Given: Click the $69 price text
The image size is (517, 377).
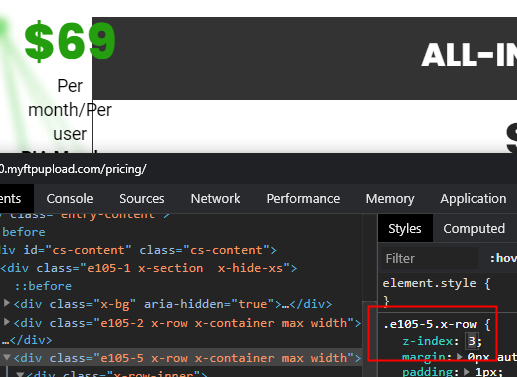Looking at the screenshot, I should pos(70,41).
